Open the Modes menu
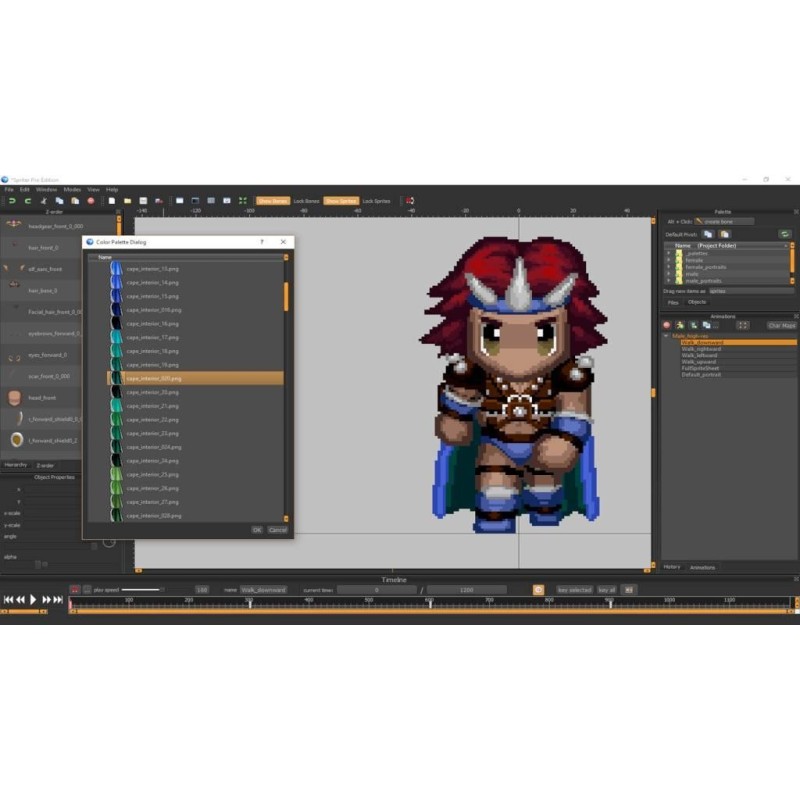Image resolution: width=800 pixels, height=800 pixels. coord(72,189)
